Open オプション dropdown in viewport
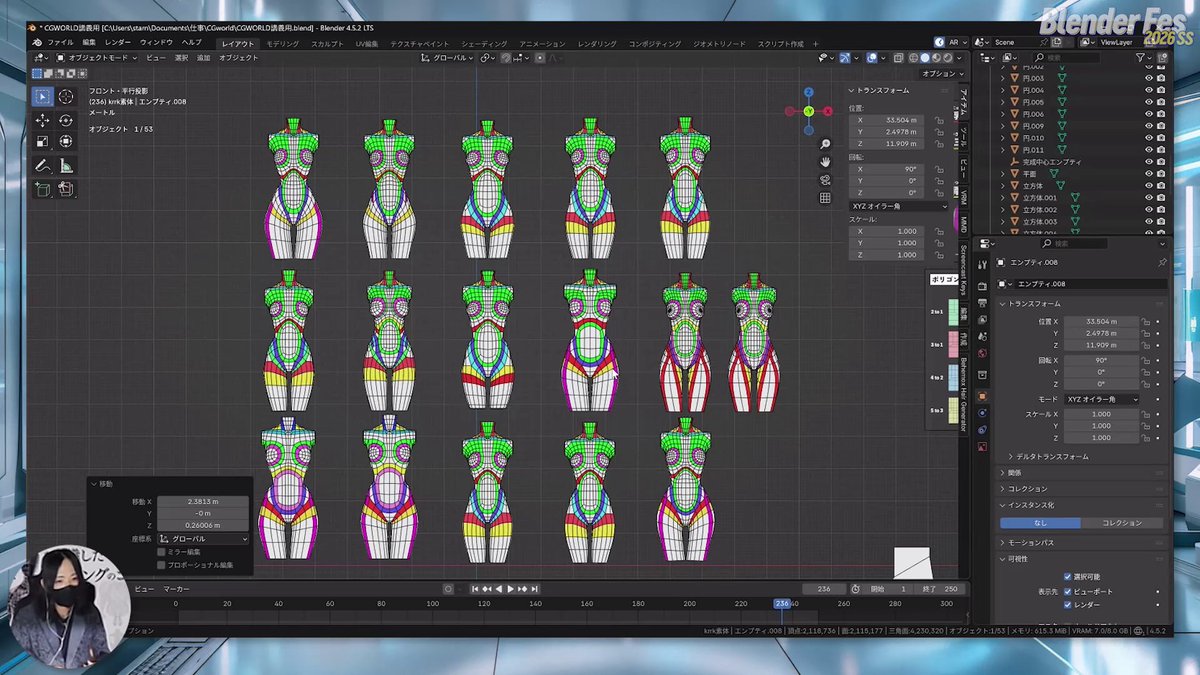1200x675 pixels. point(941,73)
